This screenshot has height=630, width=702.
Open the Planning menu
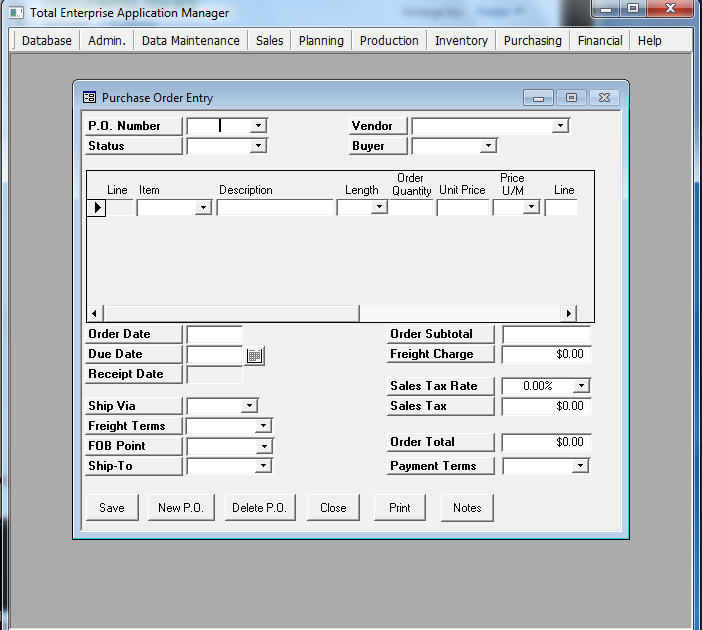click(x=321, y=41)
